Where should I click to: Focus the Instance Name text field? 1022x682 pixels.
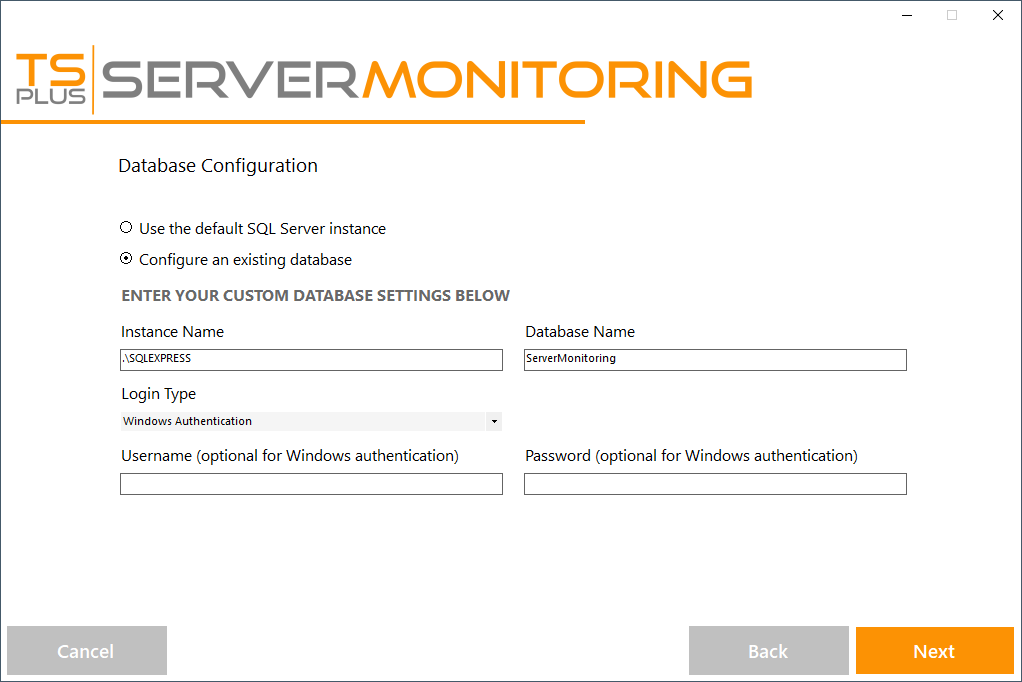311,359
